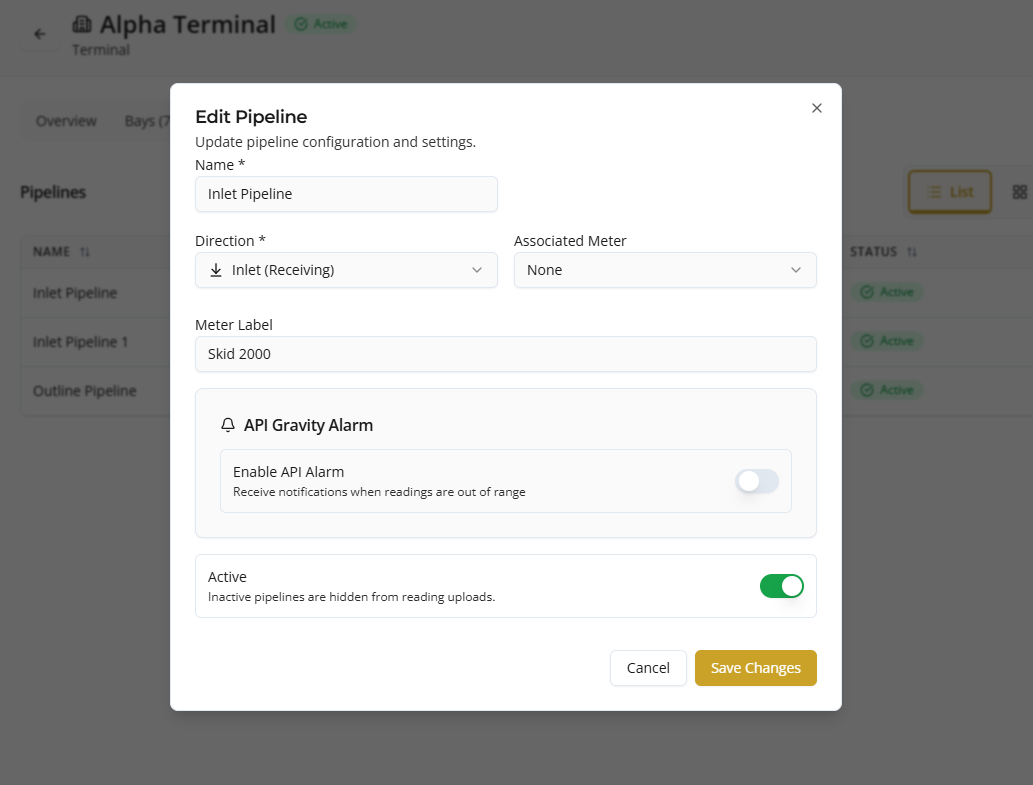Click the Enable API Alarm label
The width and height of the screenshot is (1033, 785).
(x=289, y=472)
